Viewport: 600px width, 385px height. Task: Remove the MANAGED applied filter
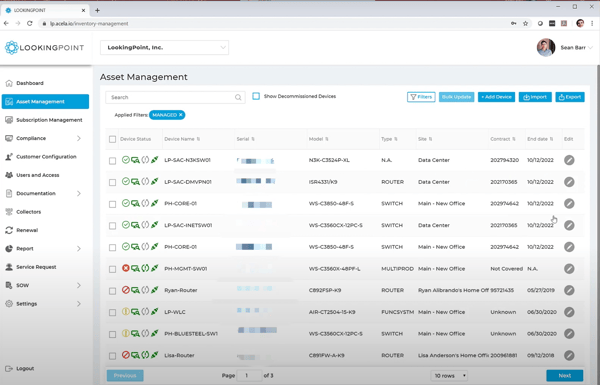tap(181, 115)
